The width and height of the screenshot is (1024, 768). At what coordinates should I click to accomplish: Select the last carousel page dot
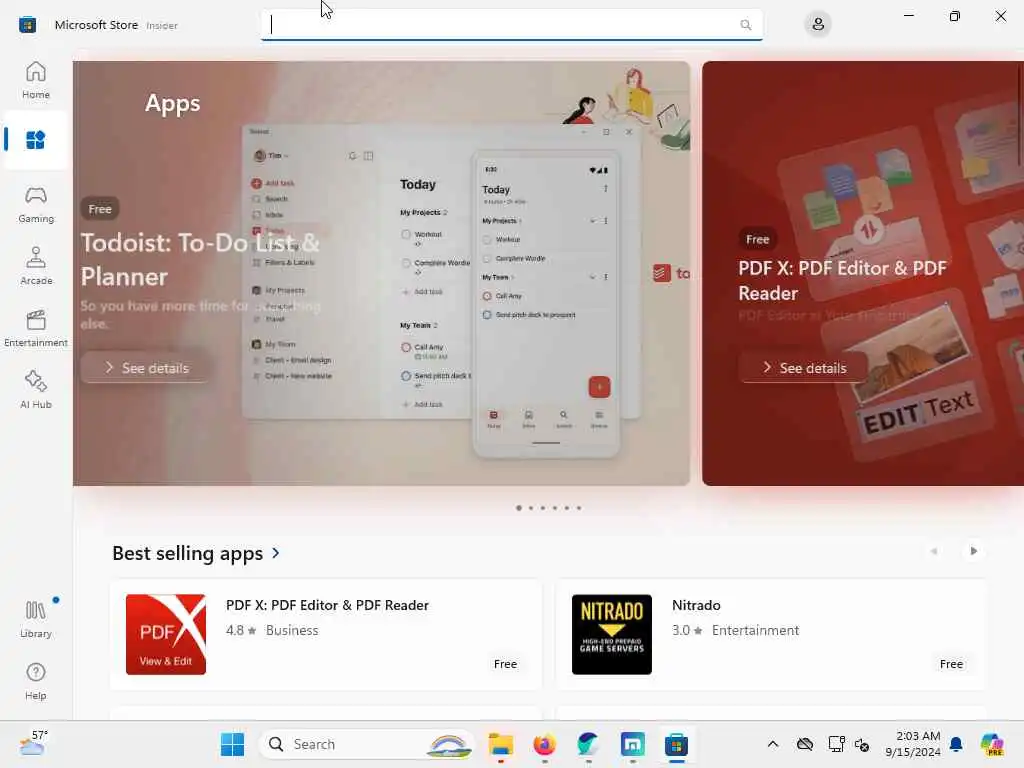pos(579,507)
